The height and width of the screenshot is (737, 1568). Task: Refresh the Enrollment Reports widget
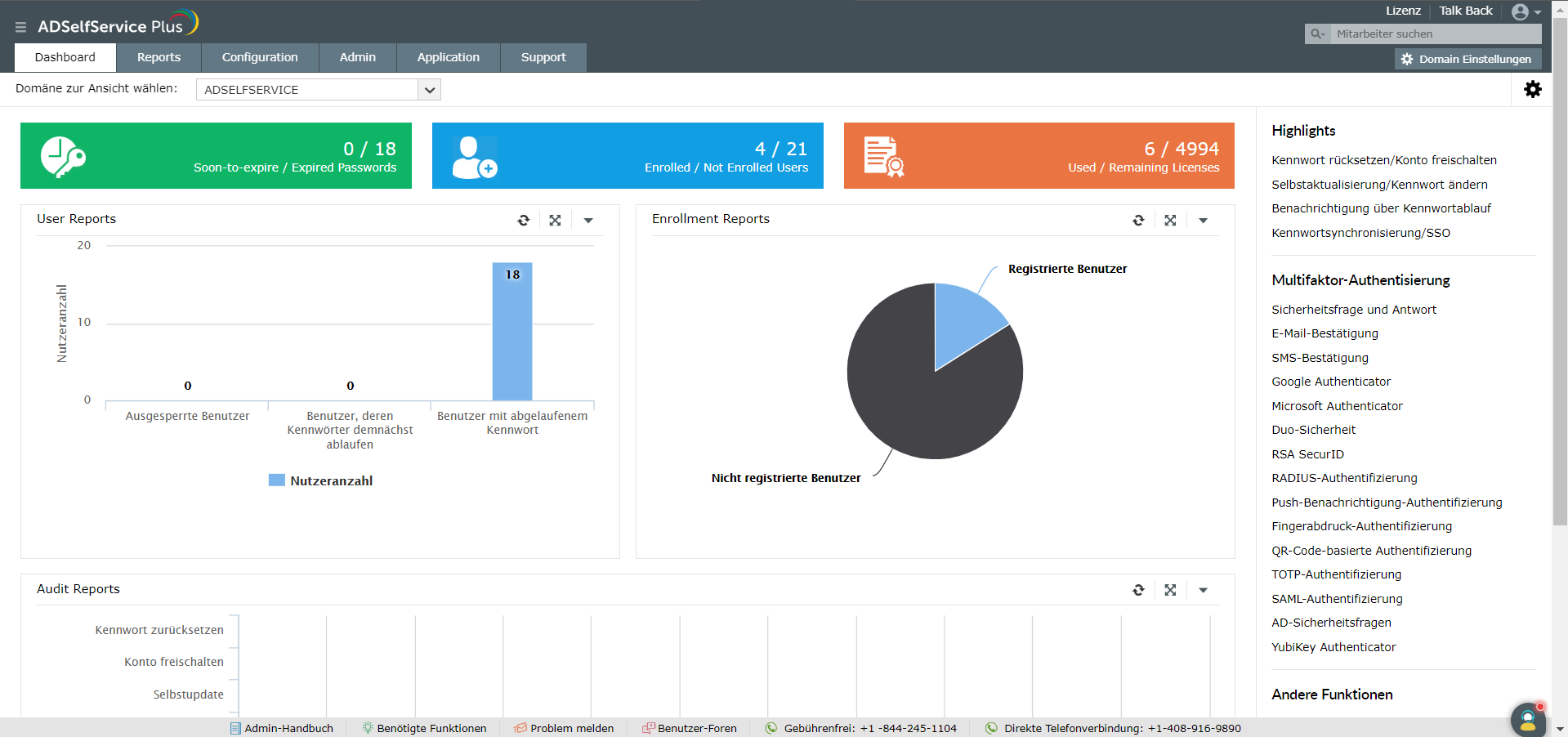(1138, 221)
